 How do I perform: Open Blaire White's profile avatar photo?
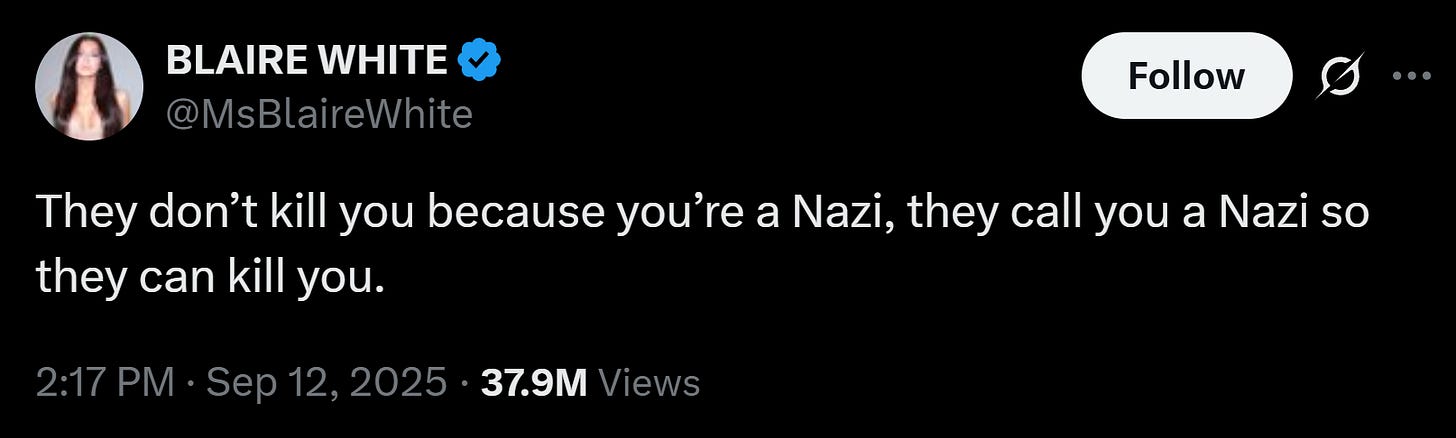pyautogui.click(x=89, y=86)
